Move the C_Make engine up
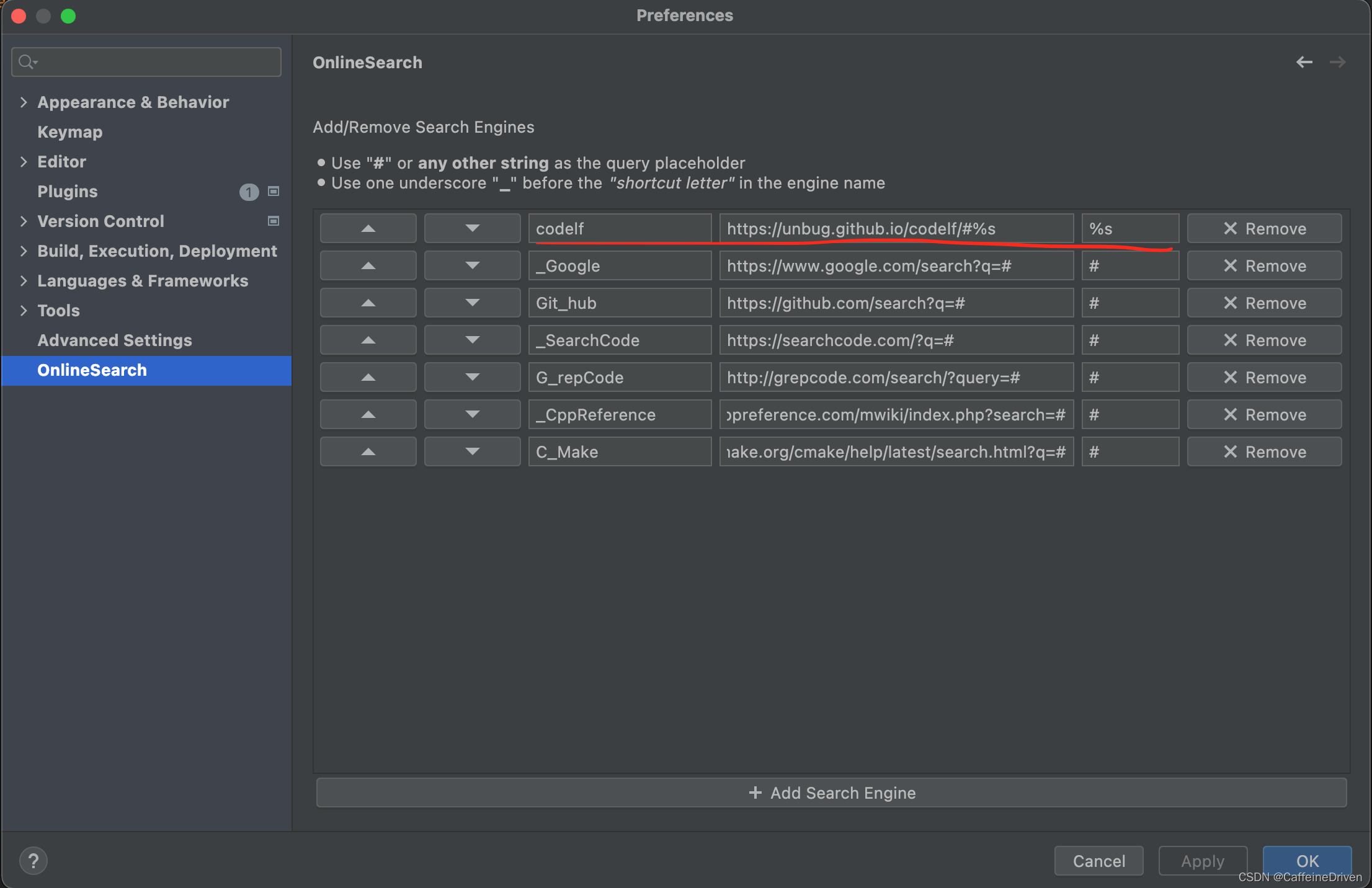 point(368,451)
